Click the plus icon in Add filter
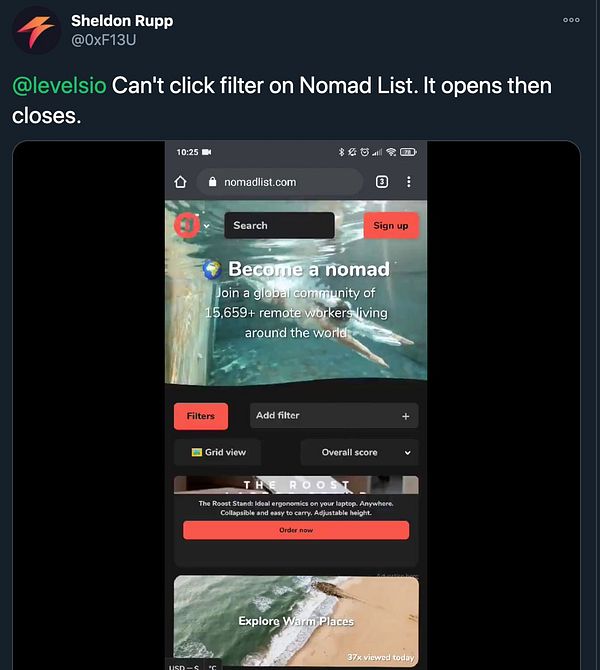Screen dimensions: 600x670 pyautogui.click(x=406, y=416)
